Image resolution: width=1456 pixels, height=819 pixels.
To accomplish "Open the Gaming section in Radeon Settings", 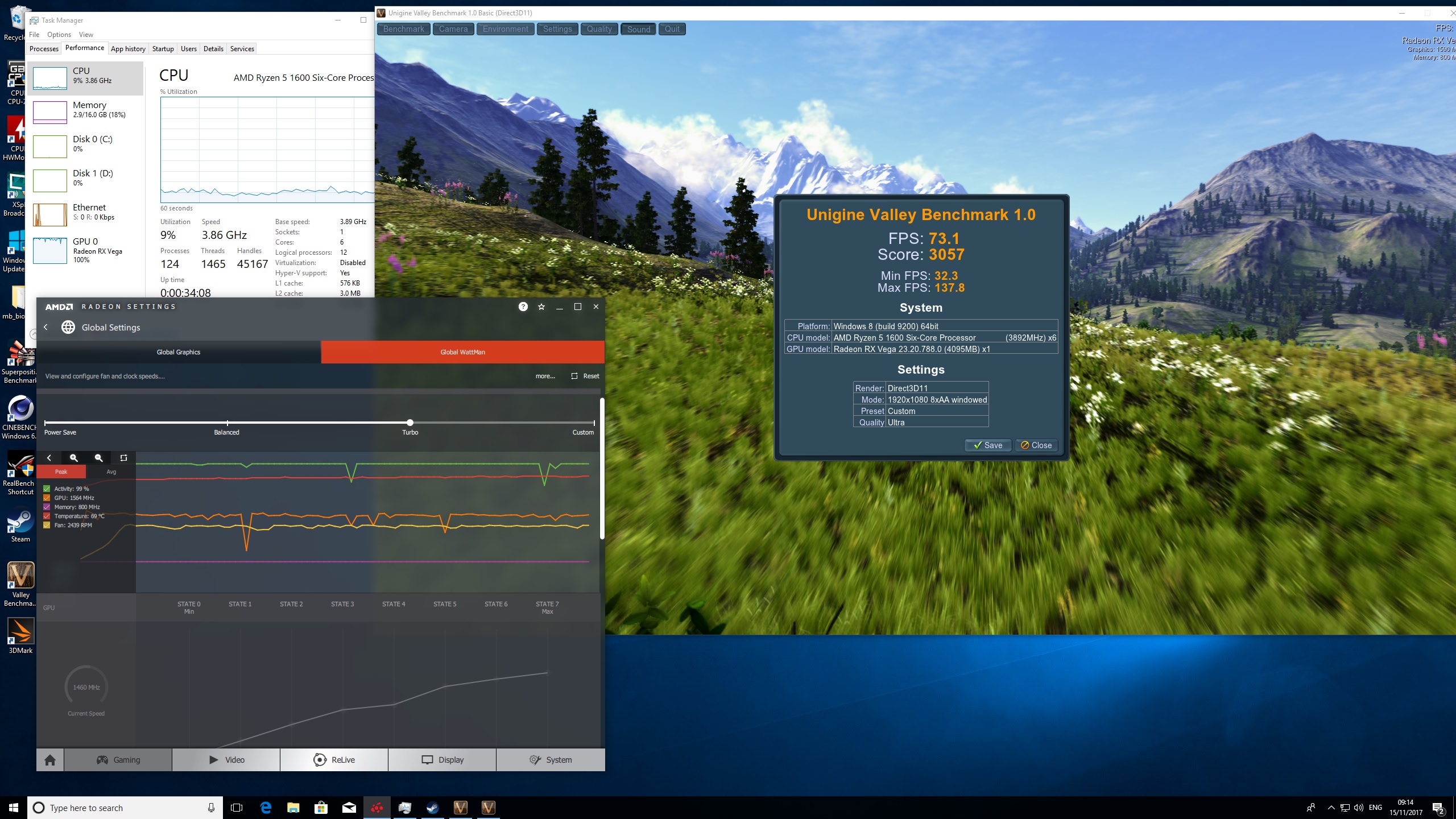I will [118, 760].
